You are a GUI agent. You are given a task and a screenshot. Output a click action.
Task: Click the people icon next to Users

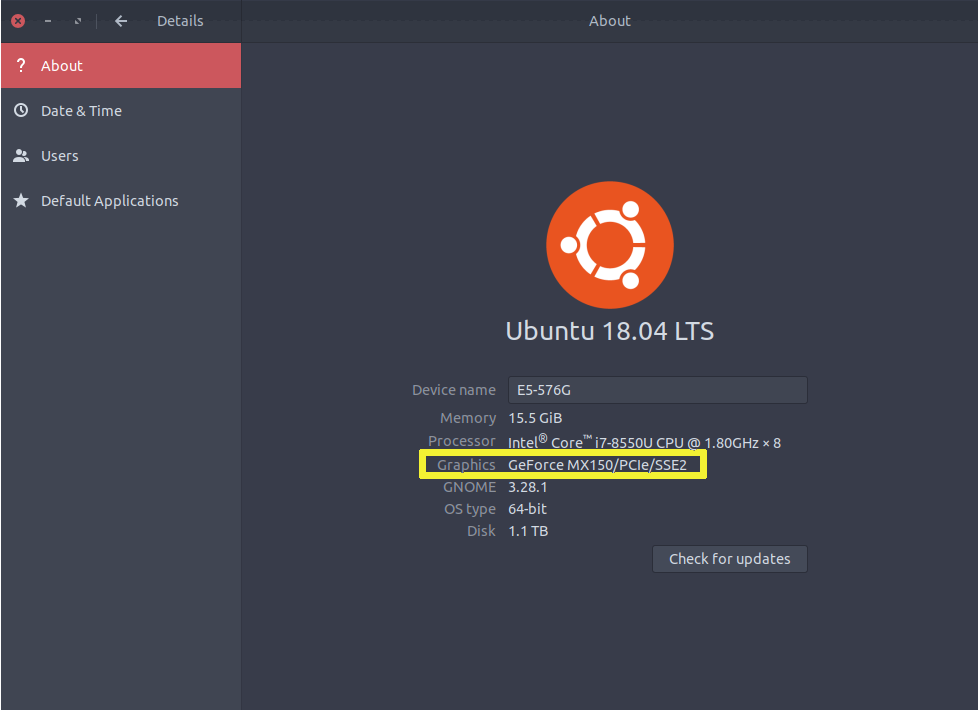click(x=21, y=156)
